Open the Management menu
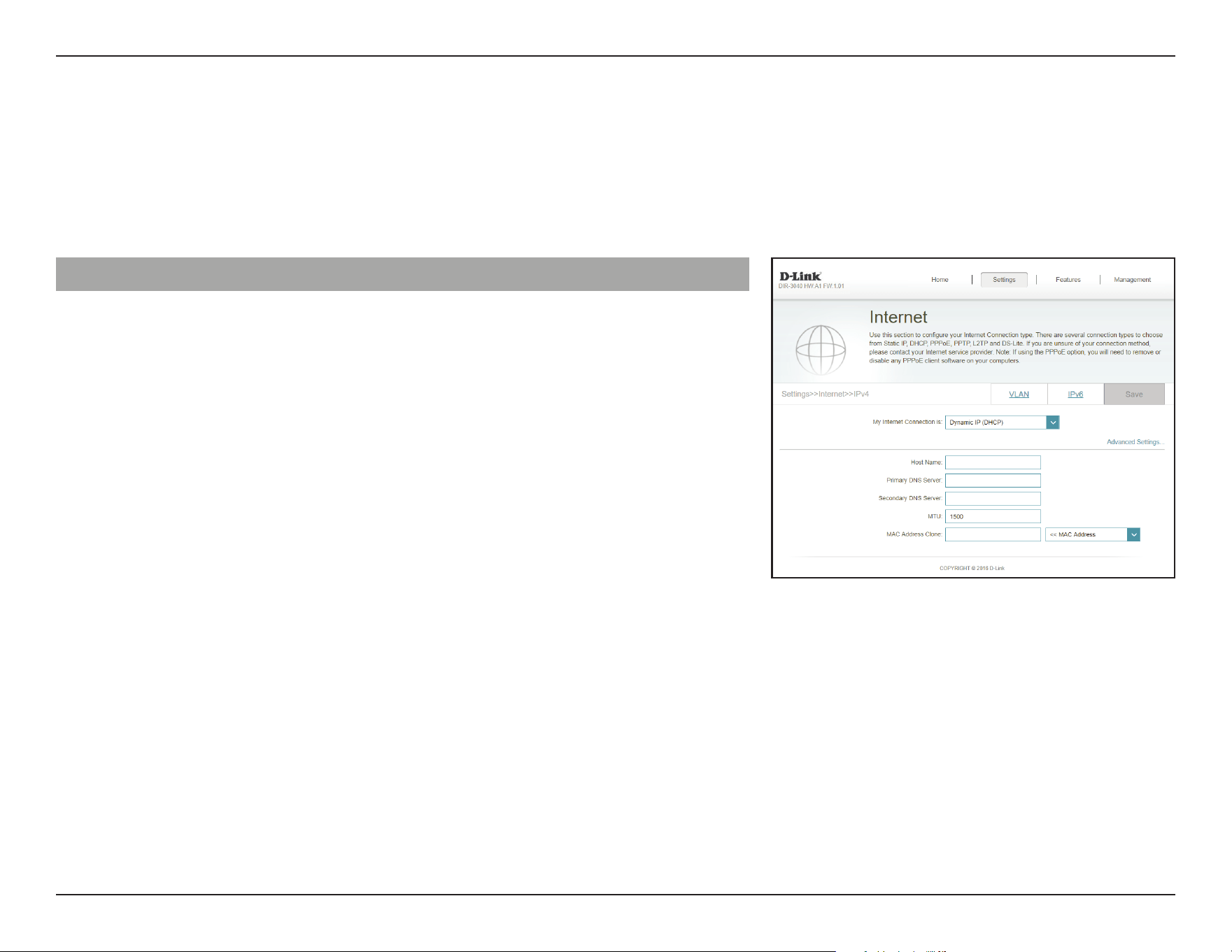Image resolution: width=1232 pixels, height=952 pixels. [x=1132, y=280]
